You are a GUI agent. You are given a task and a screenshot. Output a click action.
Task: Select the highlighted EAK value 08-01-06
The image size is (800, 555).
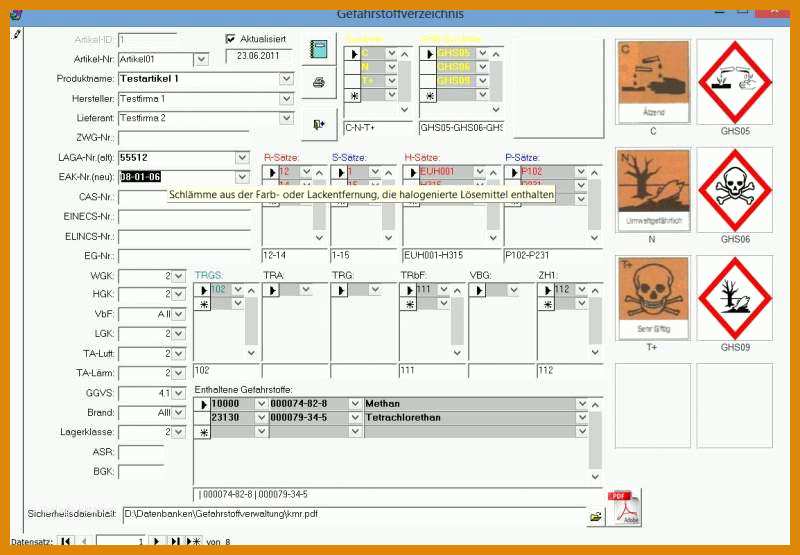[x=140, y=177]
